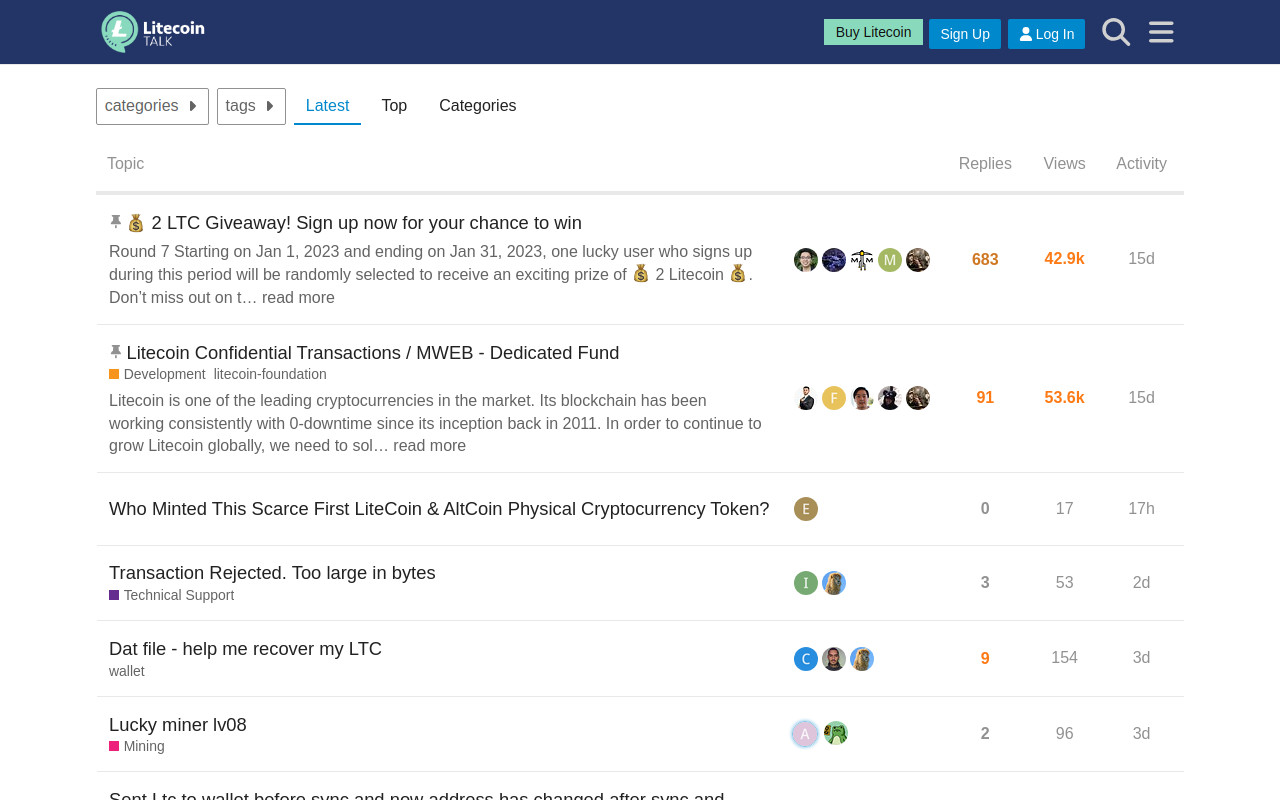The height and width of the screenshot is (800, 1280).
Task: Sort topics by Replies column header
Action: coord(985,164)
